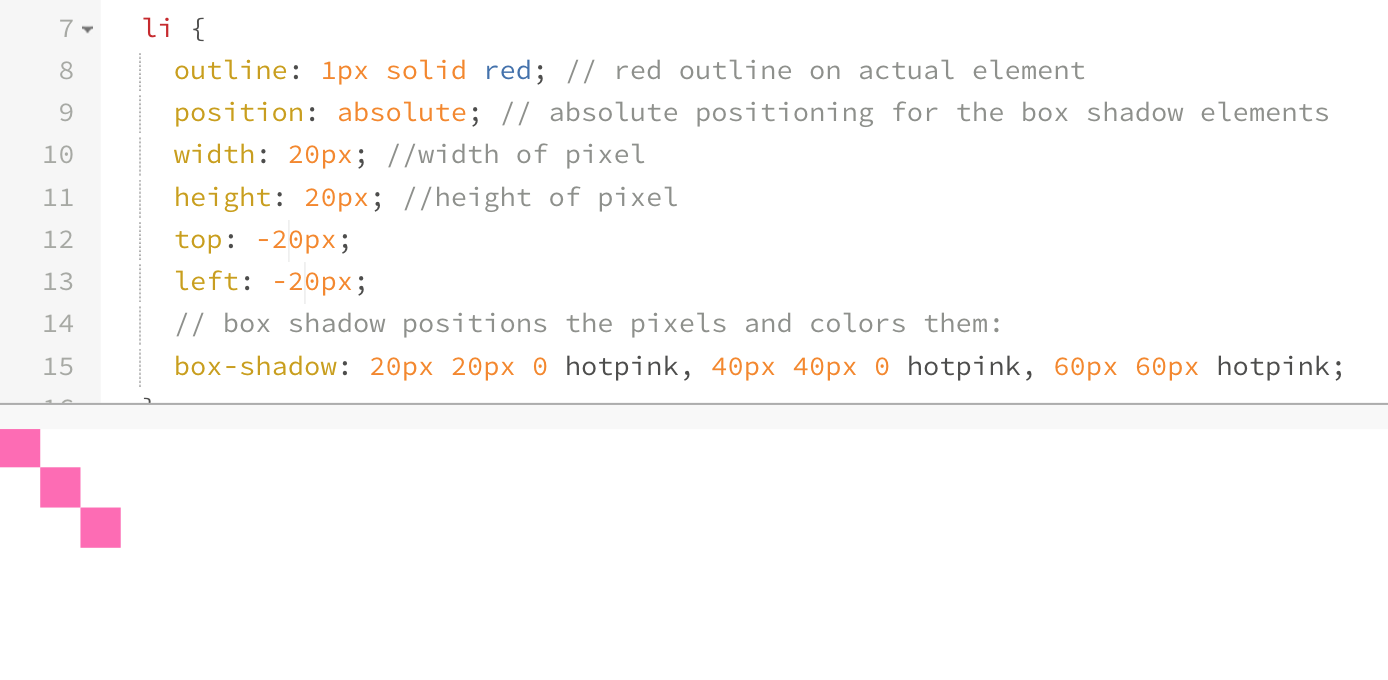Click the box-shadow property name

pos(255,367)
